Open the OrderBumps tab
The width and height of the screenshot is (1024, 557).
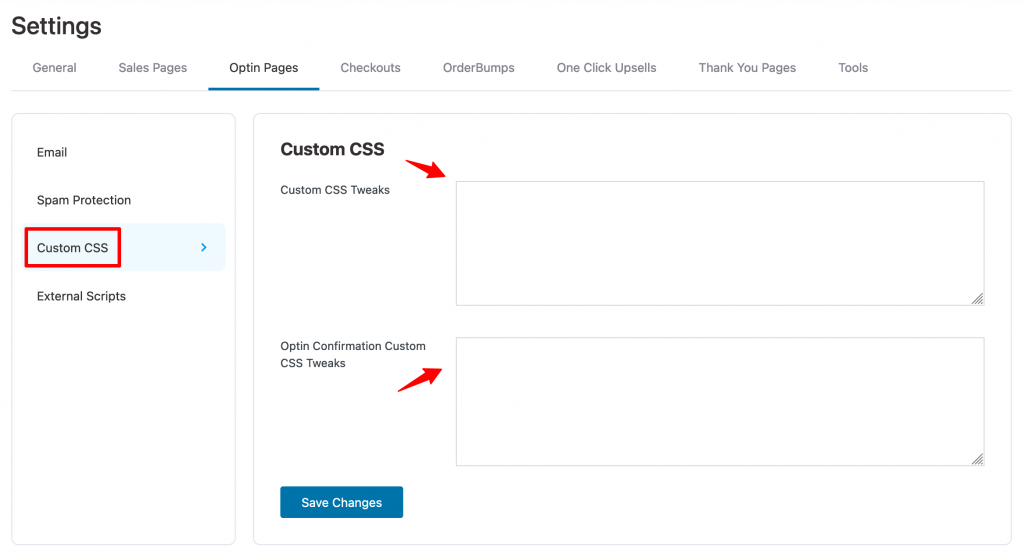pyautogui.click(x=479, y=68)
